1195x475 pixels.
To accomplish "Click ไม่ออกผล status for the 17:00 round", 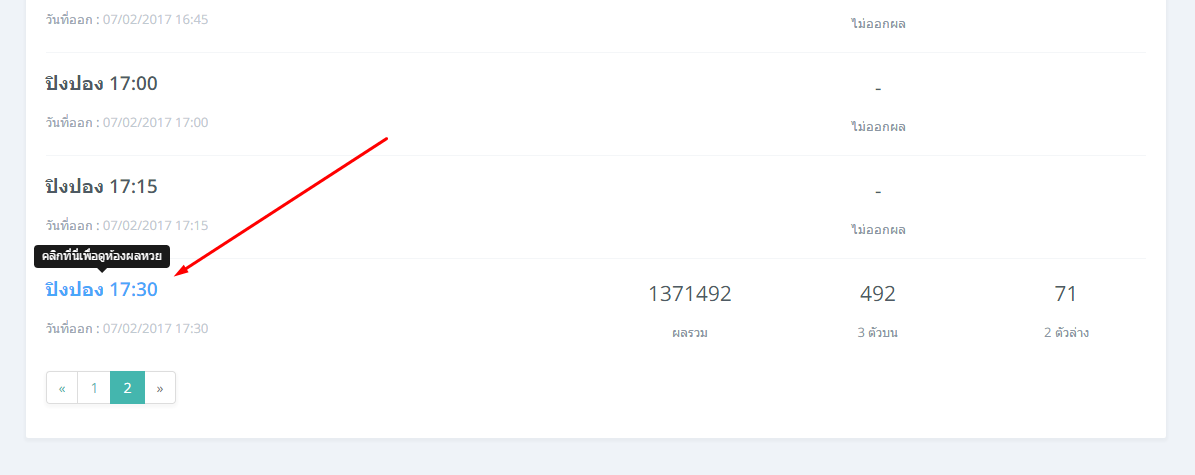I will click(x=878, y=127).
